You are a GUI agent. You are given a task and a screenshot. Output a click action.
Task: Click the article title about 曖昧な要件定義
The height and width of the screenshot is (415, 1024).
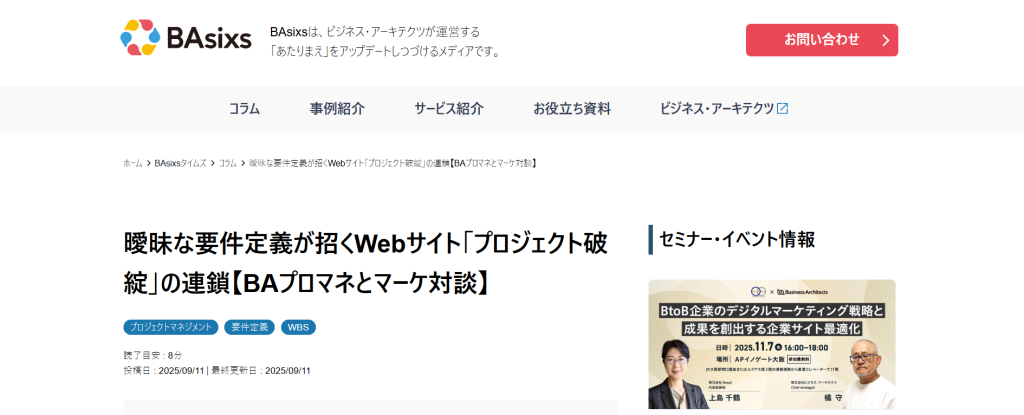click(366, 263)
